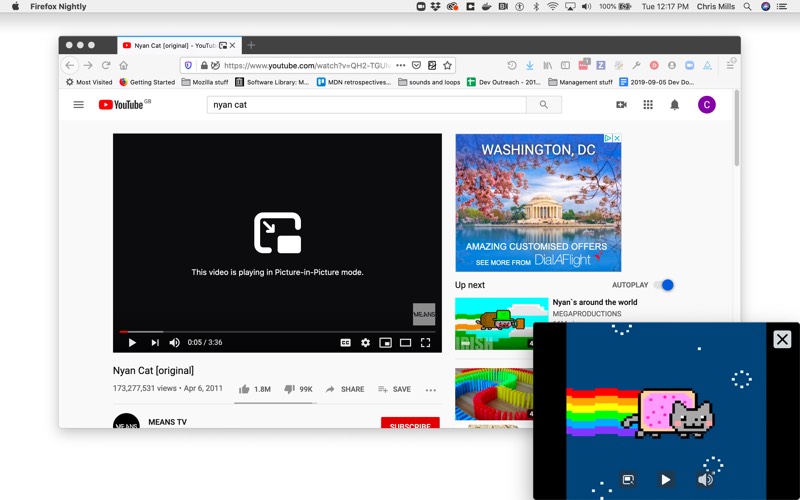This screenshot has height=500, width=800.
Task: Toggle theater mode on the player
Action: (406, 342)
